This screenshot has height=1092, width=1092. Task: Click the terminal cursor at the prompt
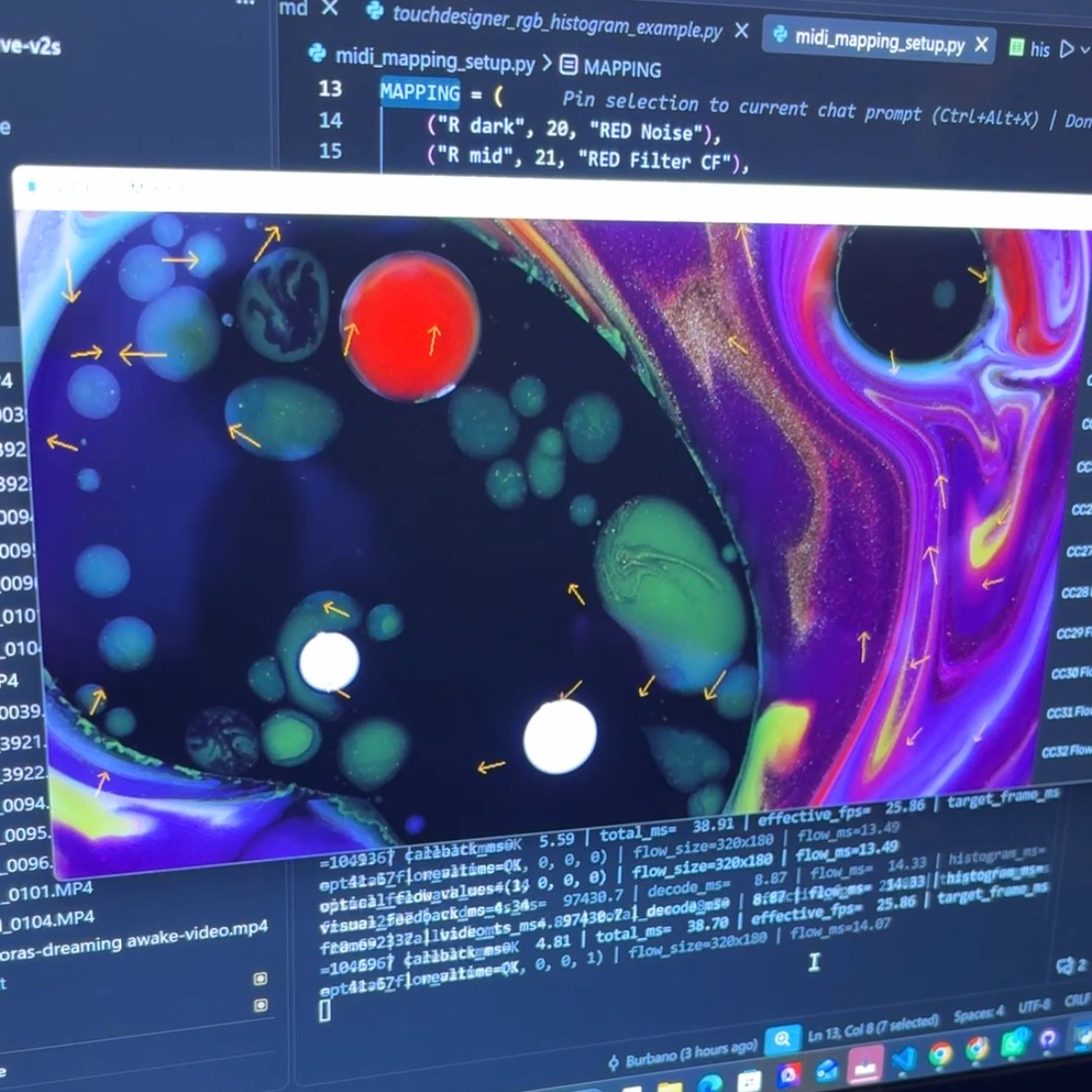(x=324, y=1010)
